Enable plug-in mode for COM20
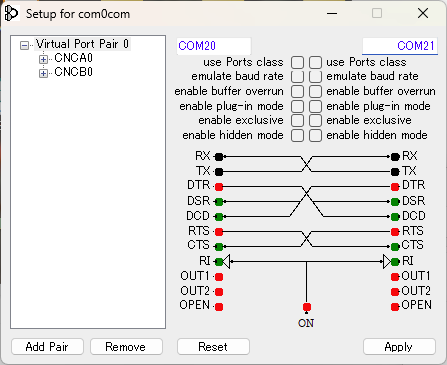 tap(297, 106)
